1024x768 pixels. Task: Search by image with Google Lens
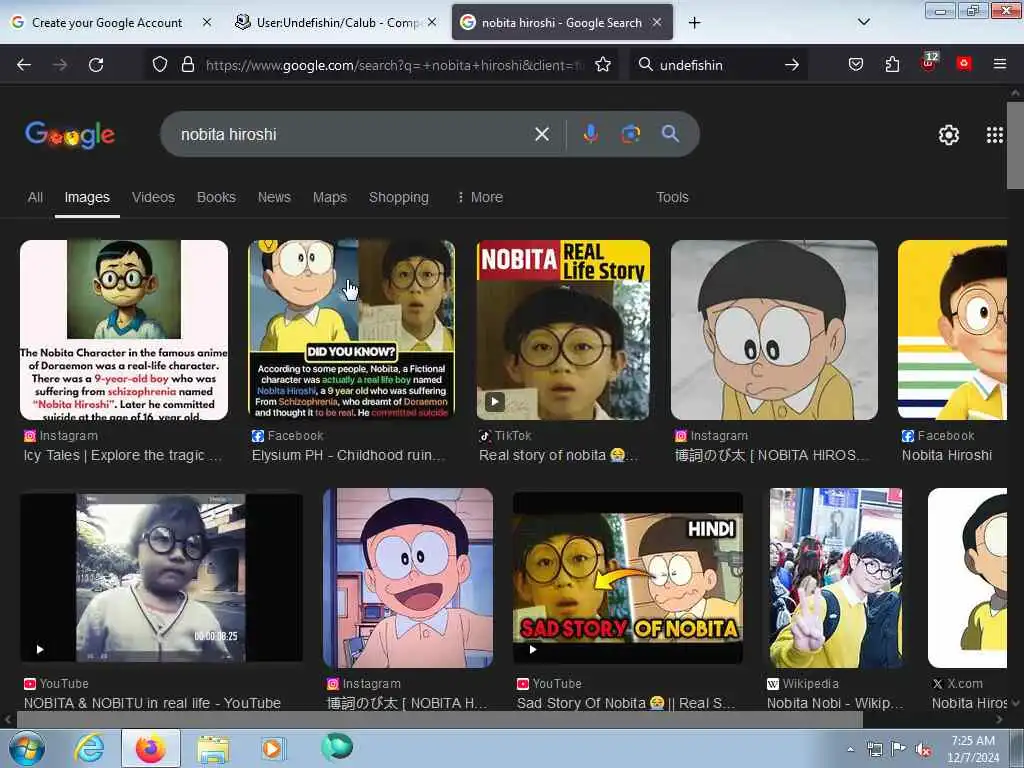coord(630,134)
